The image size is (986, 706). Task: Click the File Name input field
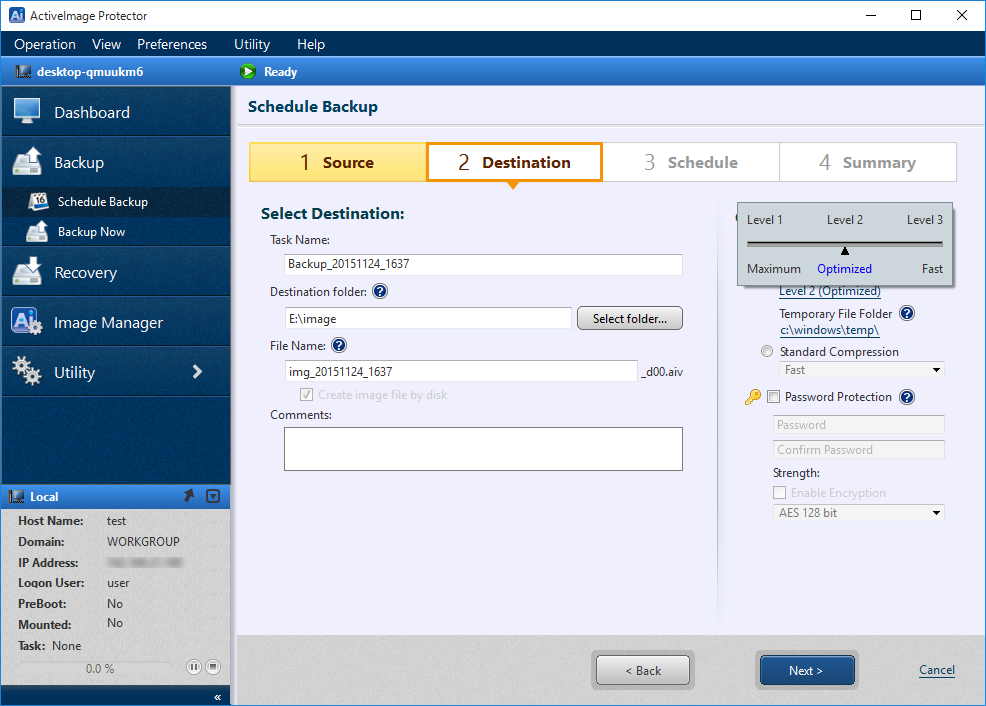coord(461,372)
